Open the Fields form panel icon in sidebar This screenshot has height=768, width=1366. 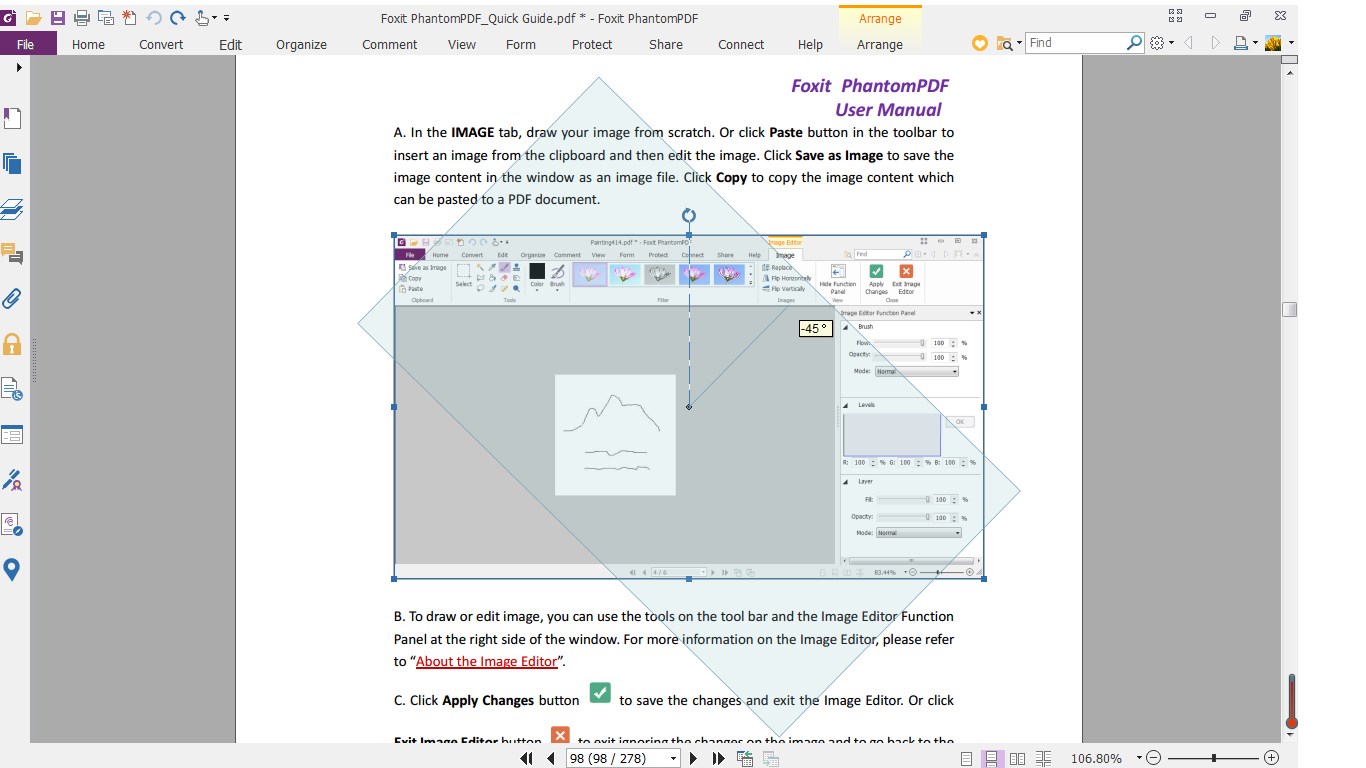pyautogui.click(x=12, y=435)
